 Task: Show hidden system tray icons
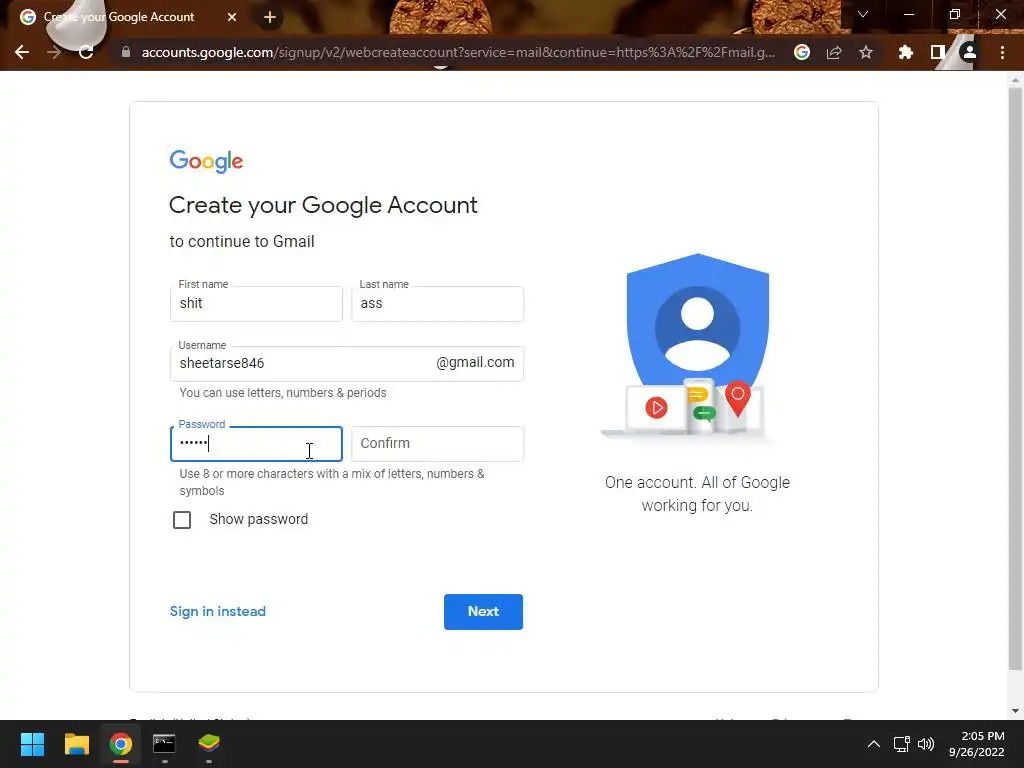tap(874, 744)
